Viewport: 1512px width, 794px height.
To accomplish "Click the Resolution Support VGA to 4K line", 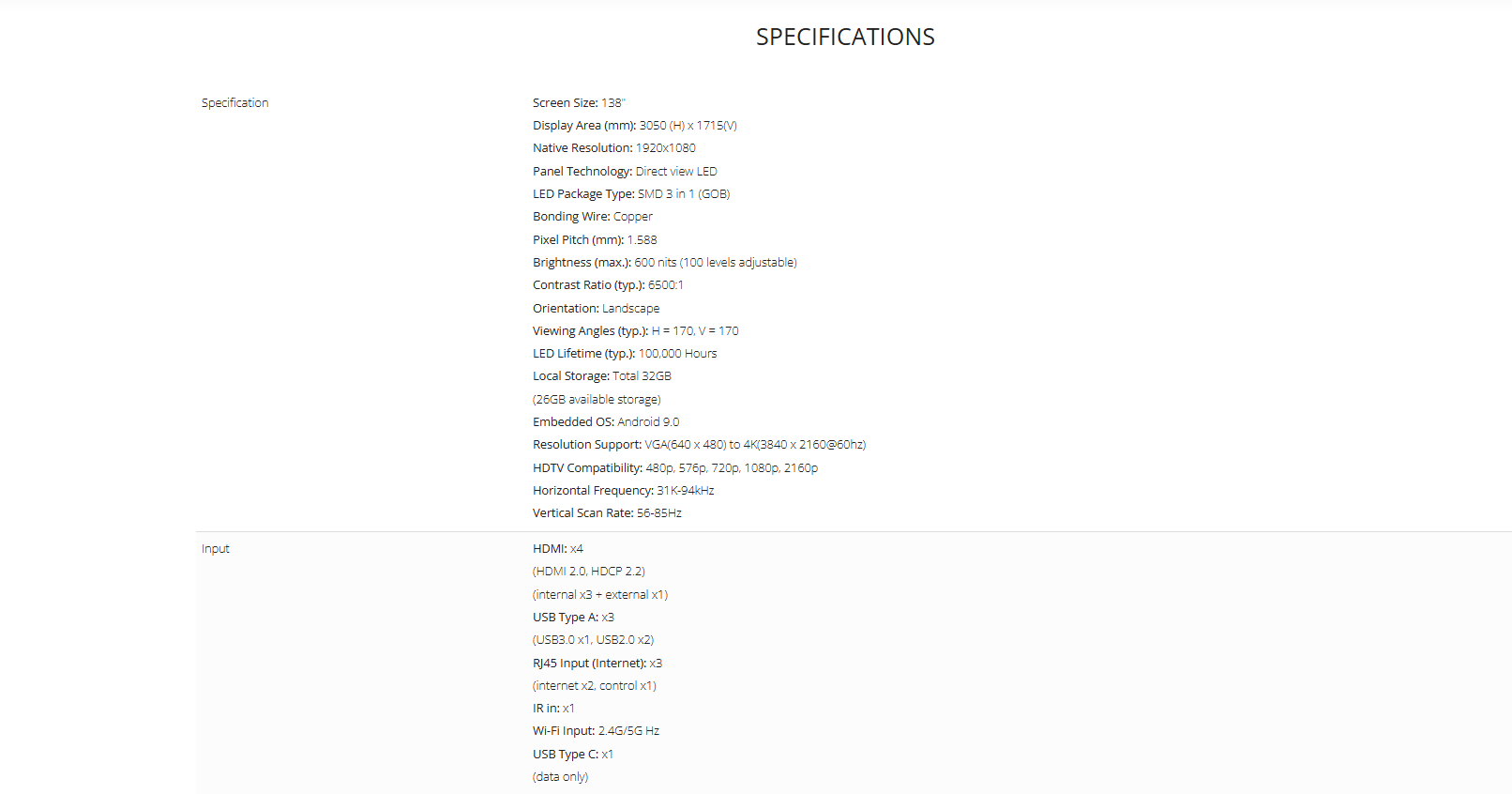I will click(x=699, y=445).
